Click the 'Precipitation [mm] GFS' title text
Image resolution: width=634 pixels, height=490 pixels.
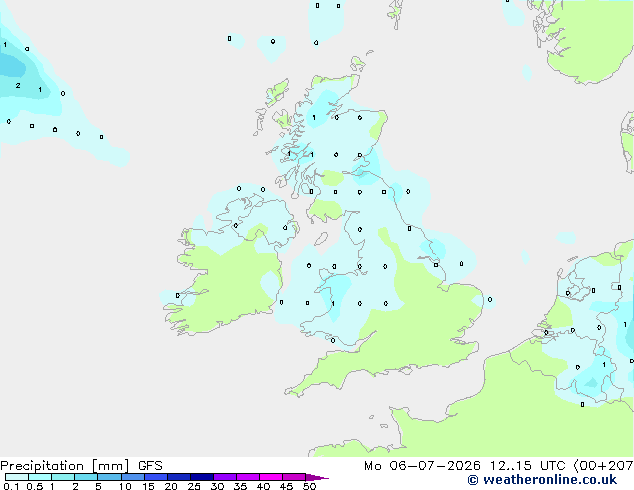point(81,466)
